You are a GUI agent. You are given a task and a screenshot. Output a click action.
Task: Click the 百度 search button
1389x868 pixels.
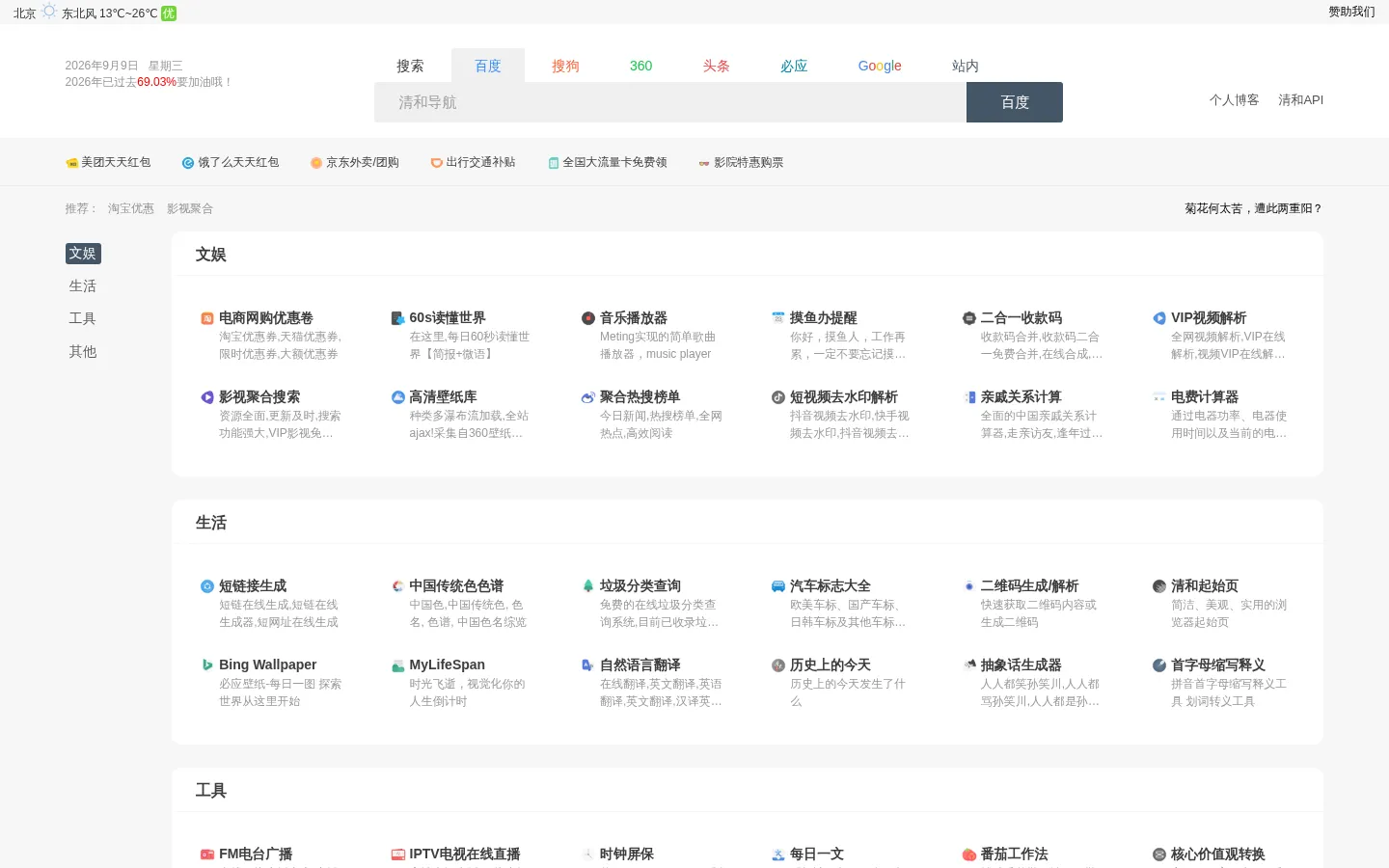pos(1015,102)
